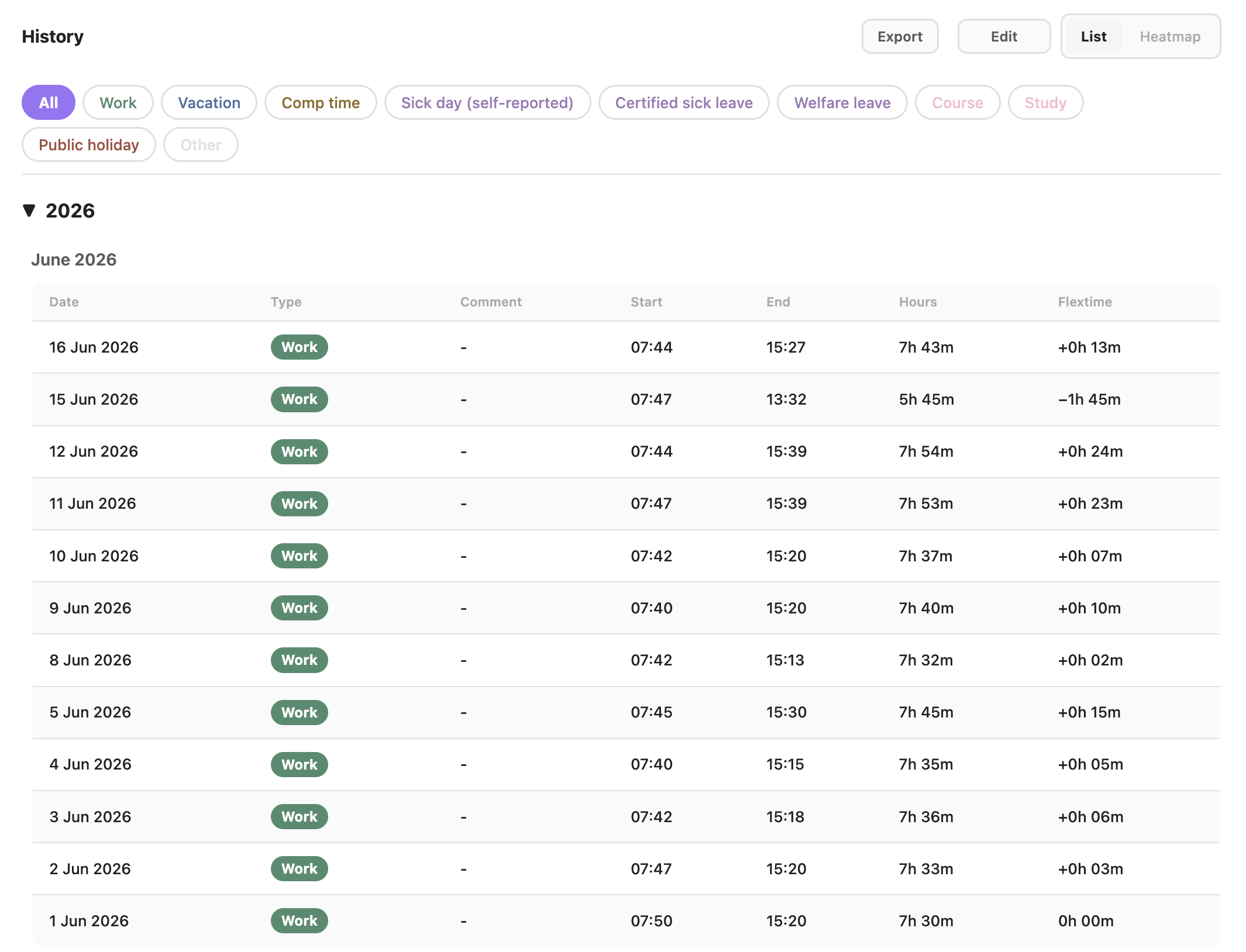
Task: Collapse the 2026 year section
Action: tap(29, 211)
